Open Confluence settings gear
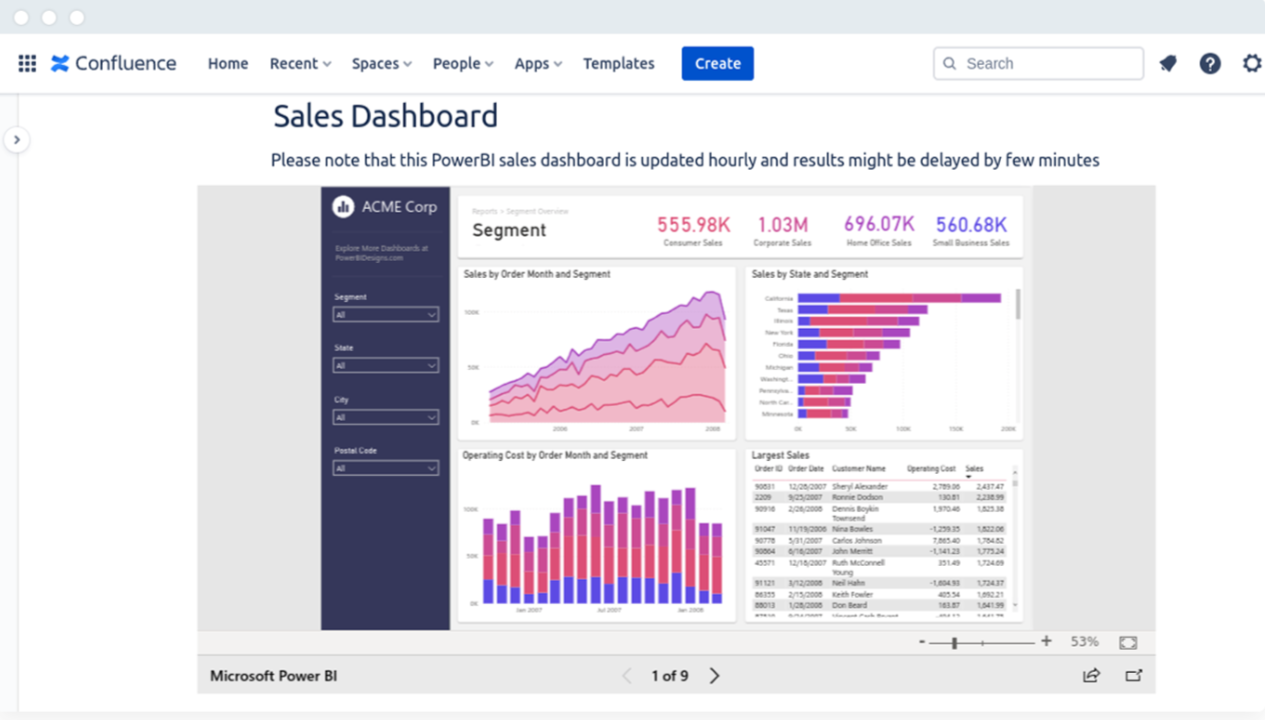 tap(1251, 63)
